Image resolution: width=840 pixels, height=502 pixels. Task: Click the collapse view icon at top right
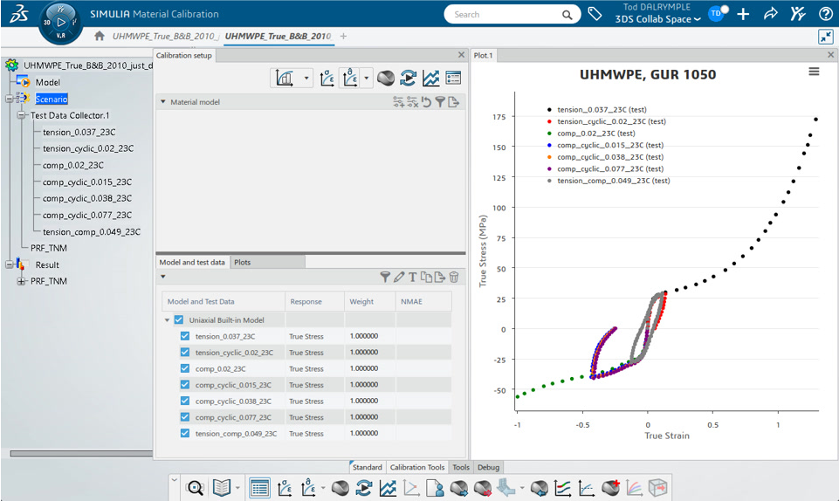point(825,36)
